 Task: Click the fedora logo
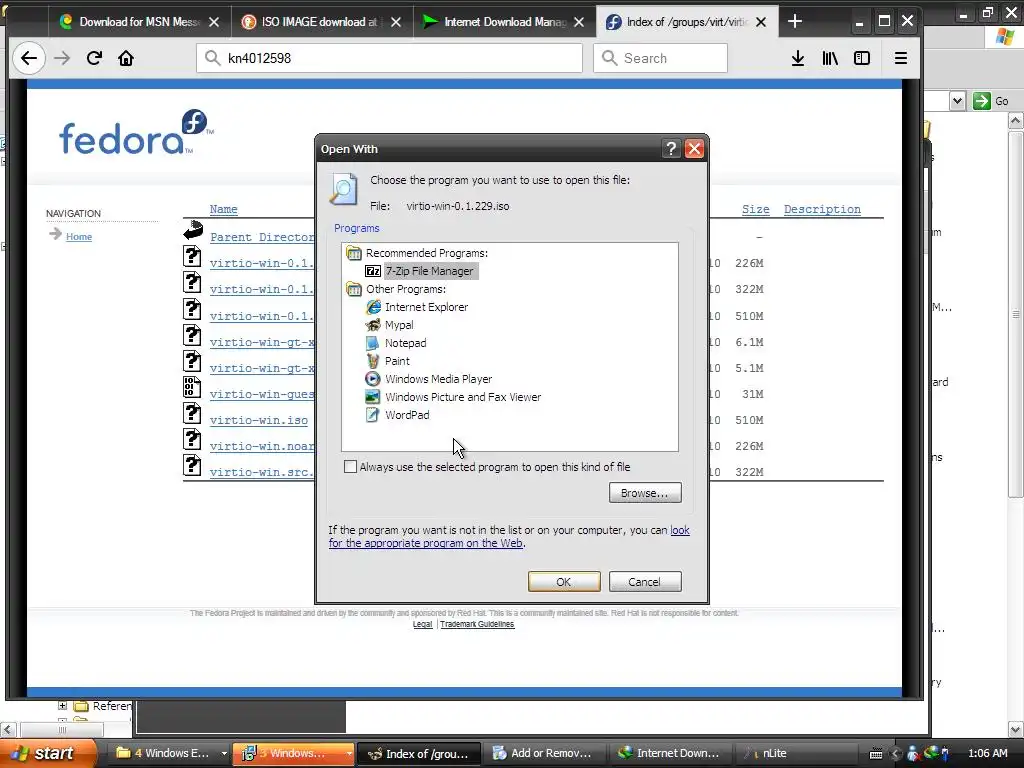(136, 133)
